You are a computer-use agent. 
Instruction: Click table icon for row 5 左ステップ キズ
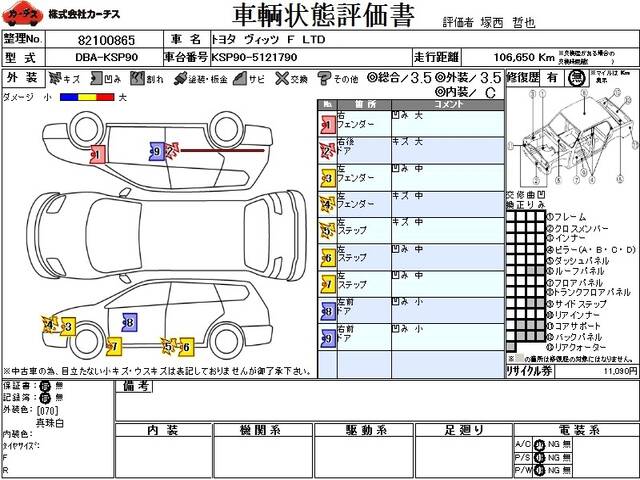[x=328, y=231]
